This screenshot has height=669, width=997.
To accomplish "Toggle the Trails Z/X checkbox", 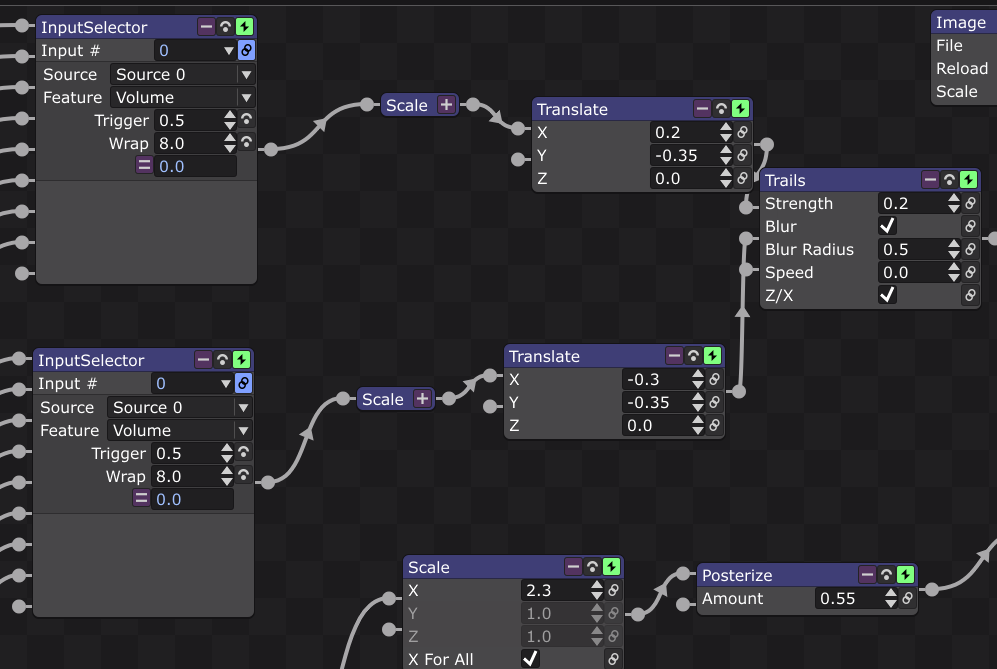I will (x=887, y=294).
